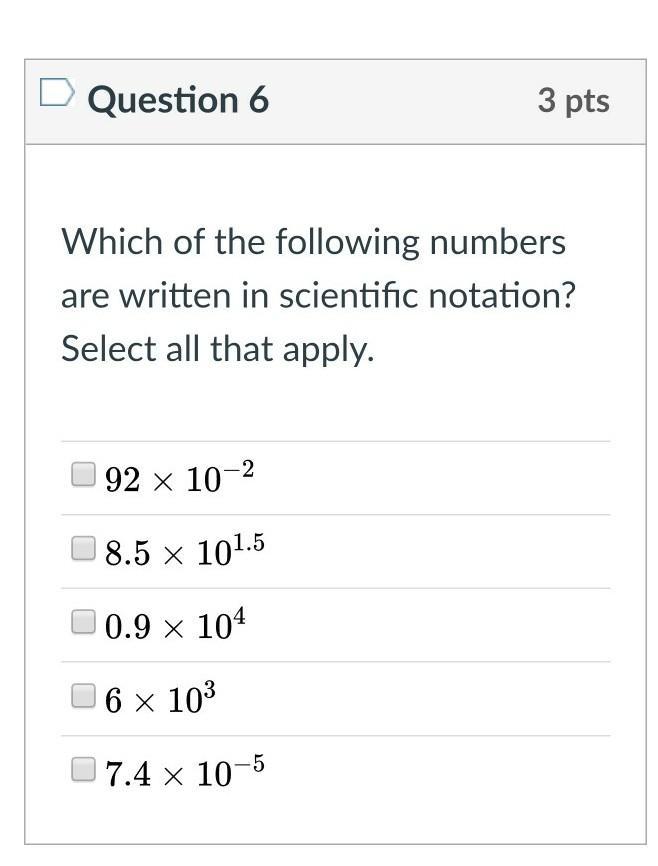Pick the 6 × 10^3 answer text

(x=160, y=699)
